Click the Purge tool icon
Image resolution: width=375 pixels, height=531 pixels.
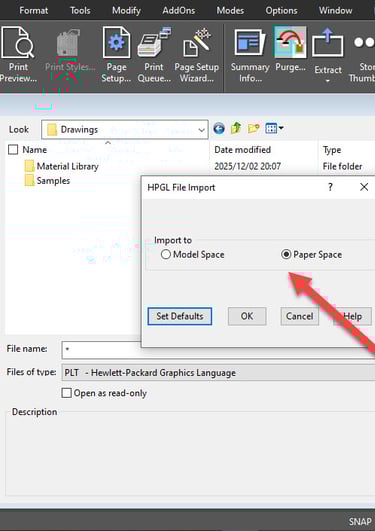coord(290,42)
